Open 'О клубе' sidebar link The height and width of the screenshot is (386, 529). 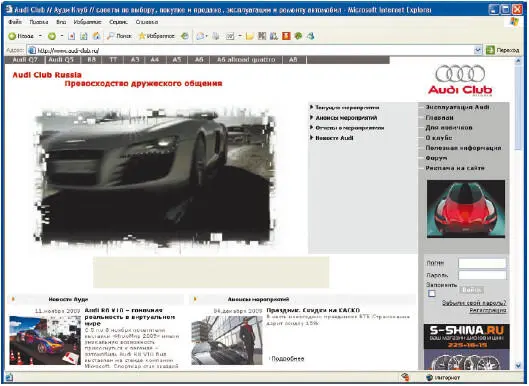coord(439,138)
